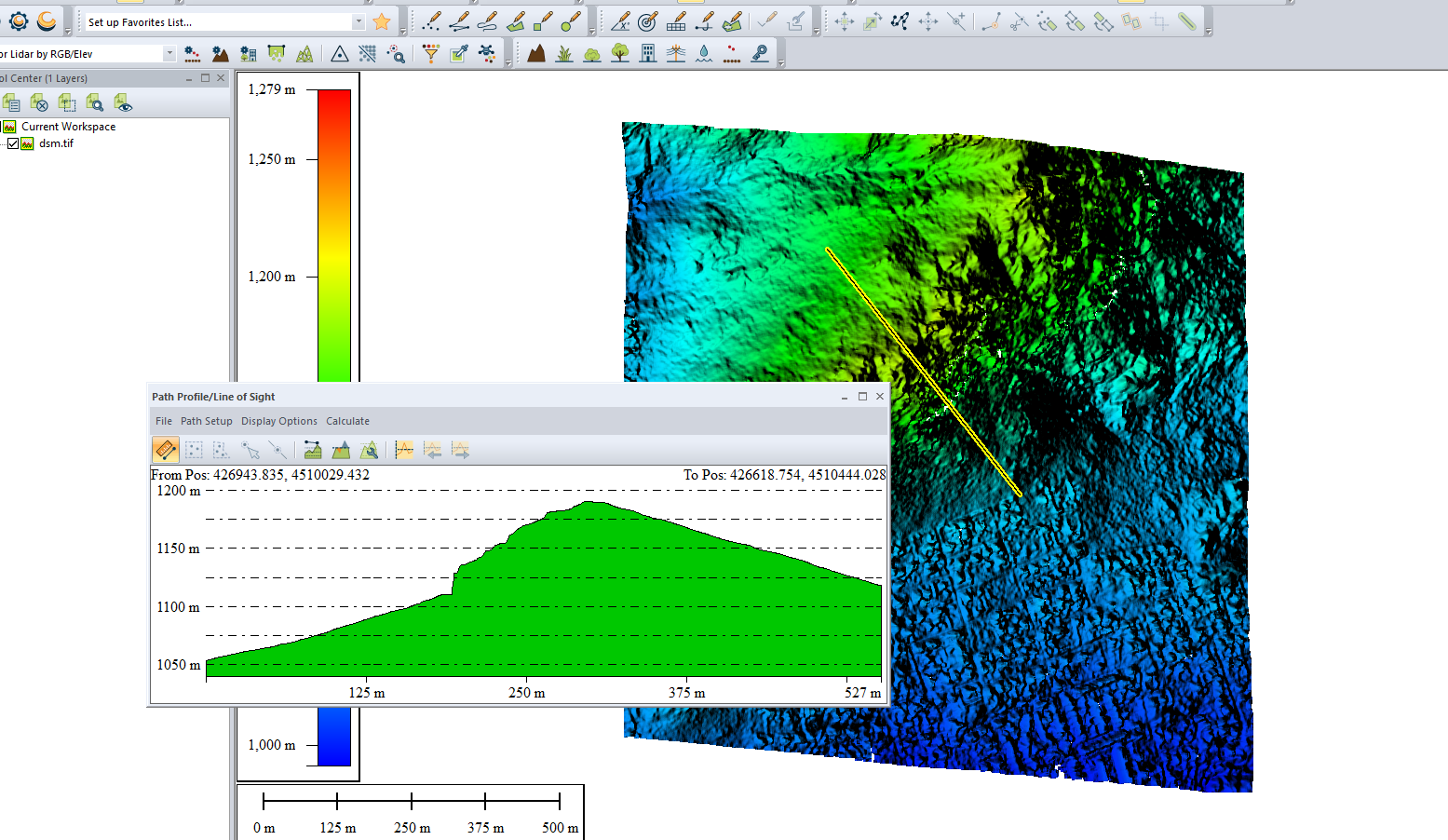Image resolution: width=1448 pixels, height=840 pixels.
Task: Click the Control Center layer options list icon
Action: pyautogui.click(x=11, y=102)
